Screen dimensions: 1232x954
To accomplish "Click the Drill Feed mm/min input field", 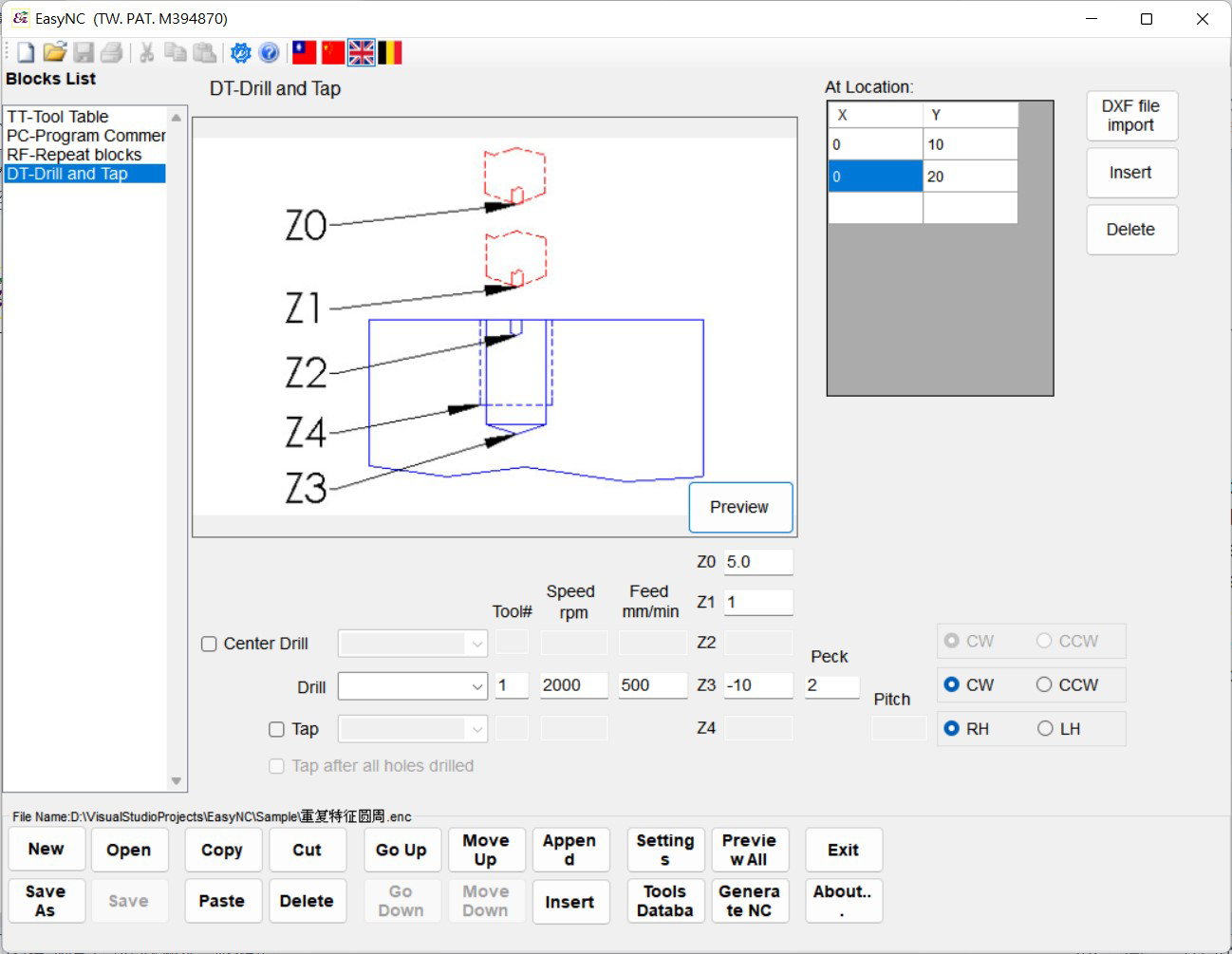I will (x=653, y=685).
